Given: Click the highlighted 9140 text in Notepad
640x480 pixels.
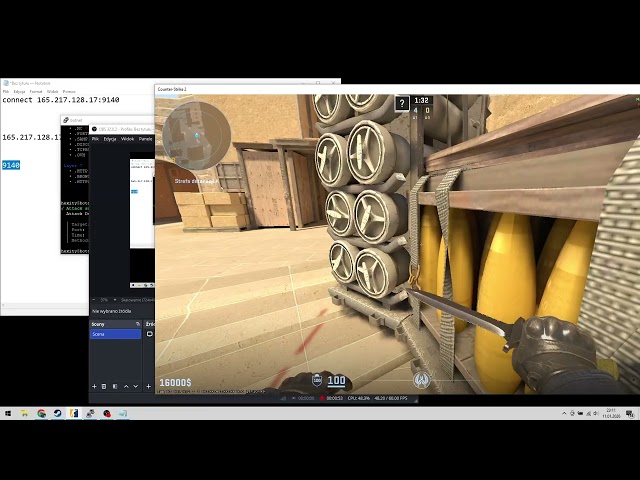Looking at the screenshot, I should 11,165.
